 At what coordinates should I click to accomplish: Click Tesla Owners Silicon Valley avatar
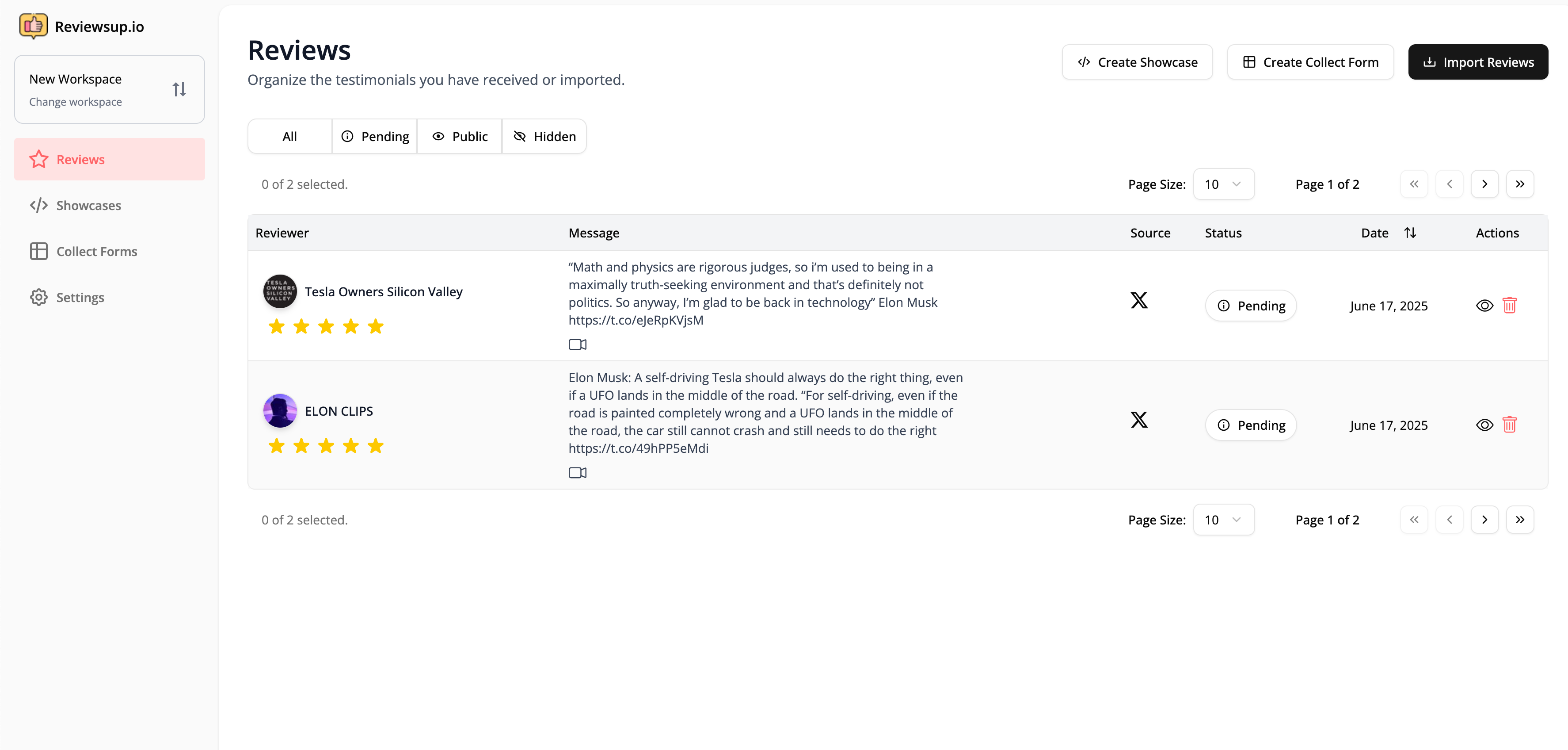pyautogui.click(x=280, y=291)
